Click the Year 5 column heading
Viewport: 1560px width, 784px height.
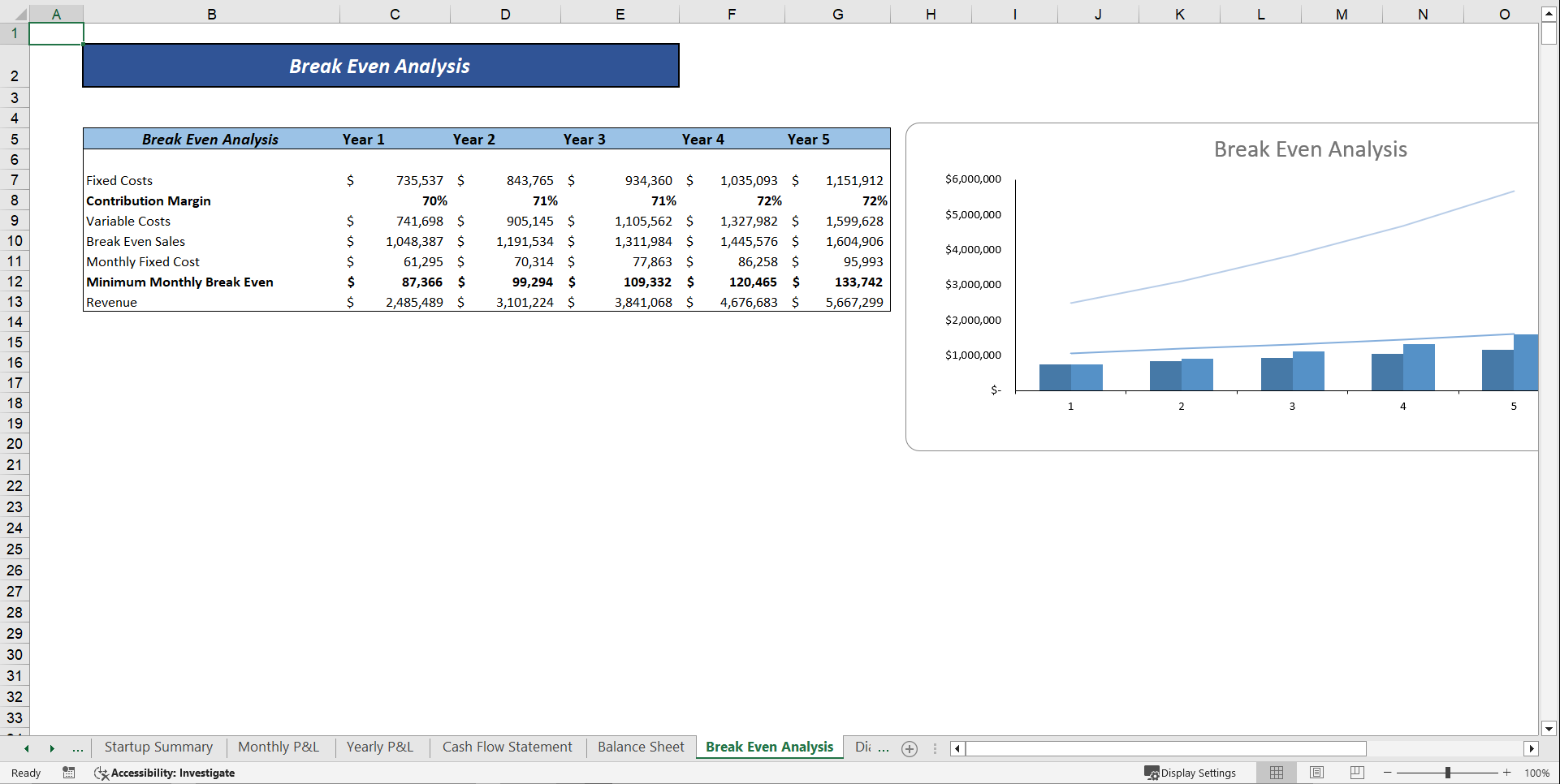pyautogui.click(x=808, y=140)
